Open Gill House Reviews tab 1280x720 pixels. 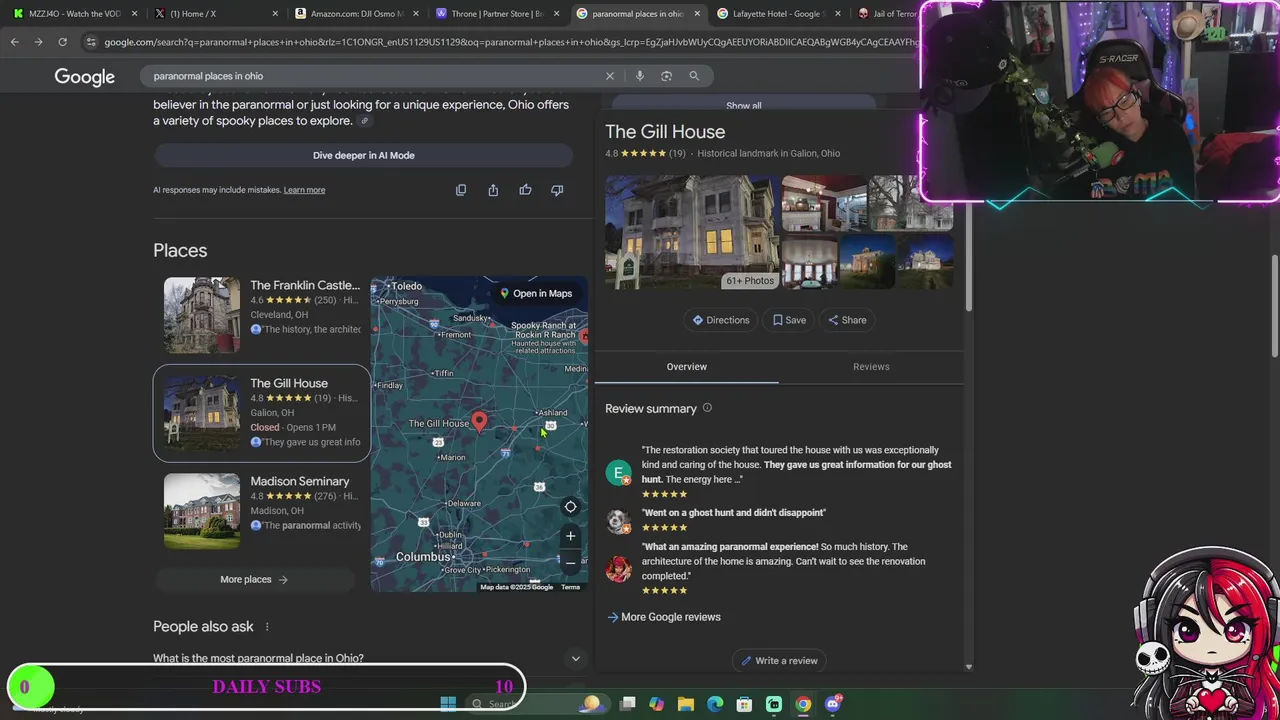(x=871, y=367)
